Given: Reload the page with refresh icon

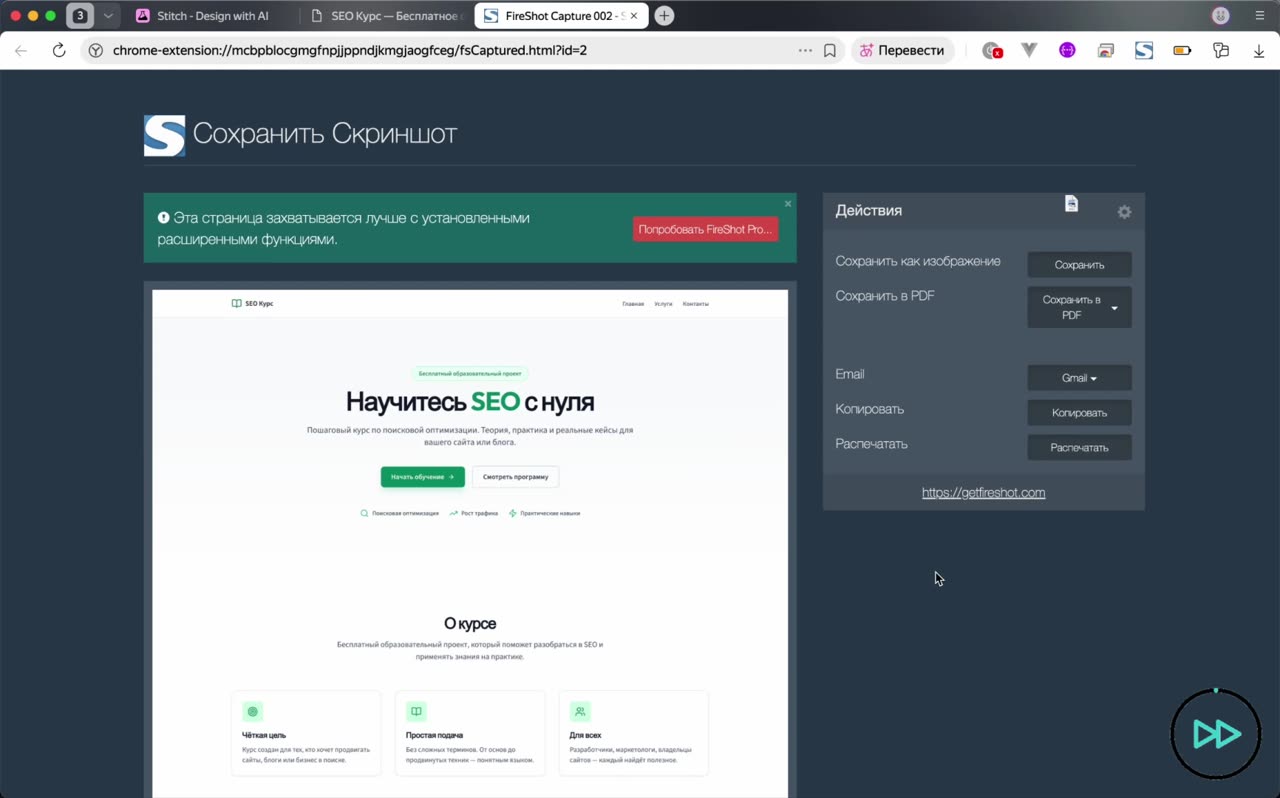Looking at the screenshot, I should click(x=59, y=50).
